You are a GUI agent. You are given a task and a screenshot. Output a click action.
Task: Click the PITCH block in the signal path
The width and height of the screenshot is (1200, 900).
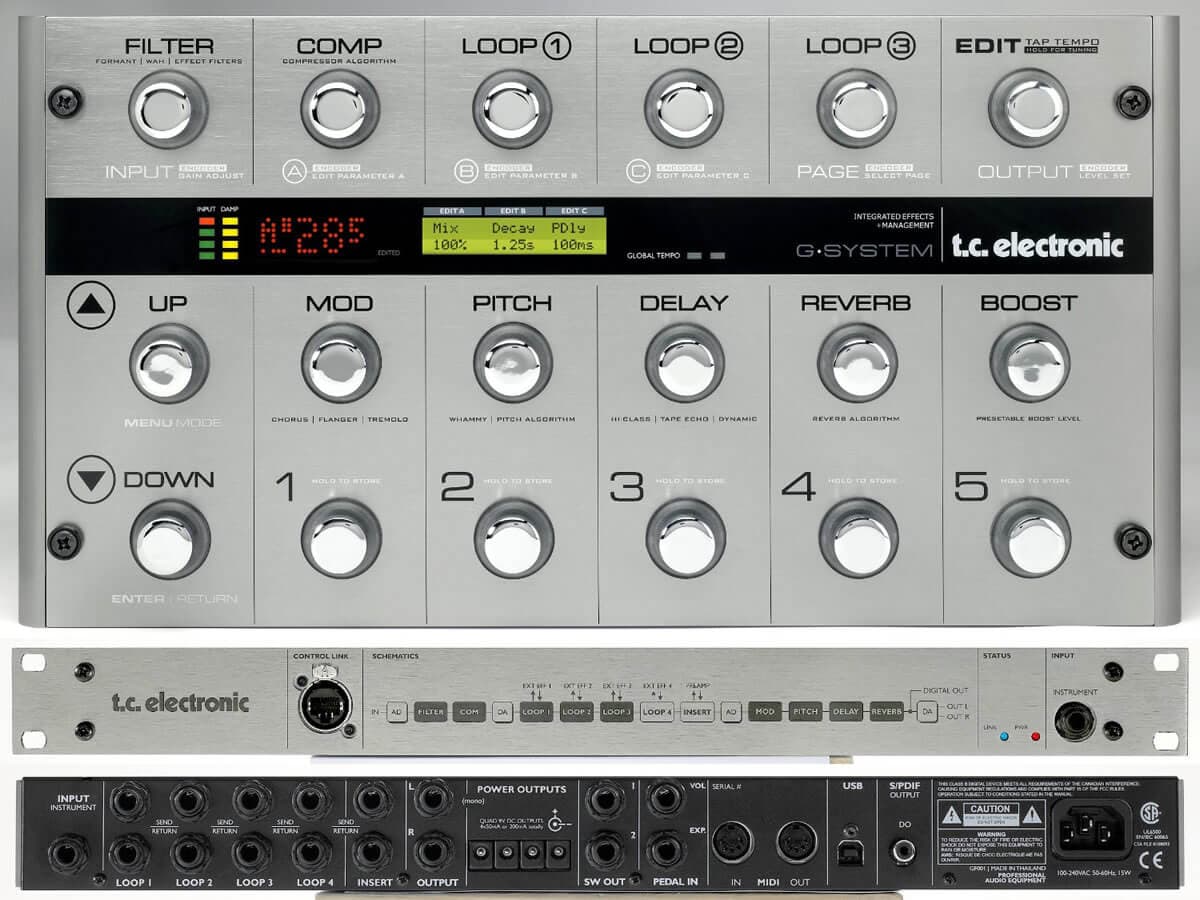point(805,711)
